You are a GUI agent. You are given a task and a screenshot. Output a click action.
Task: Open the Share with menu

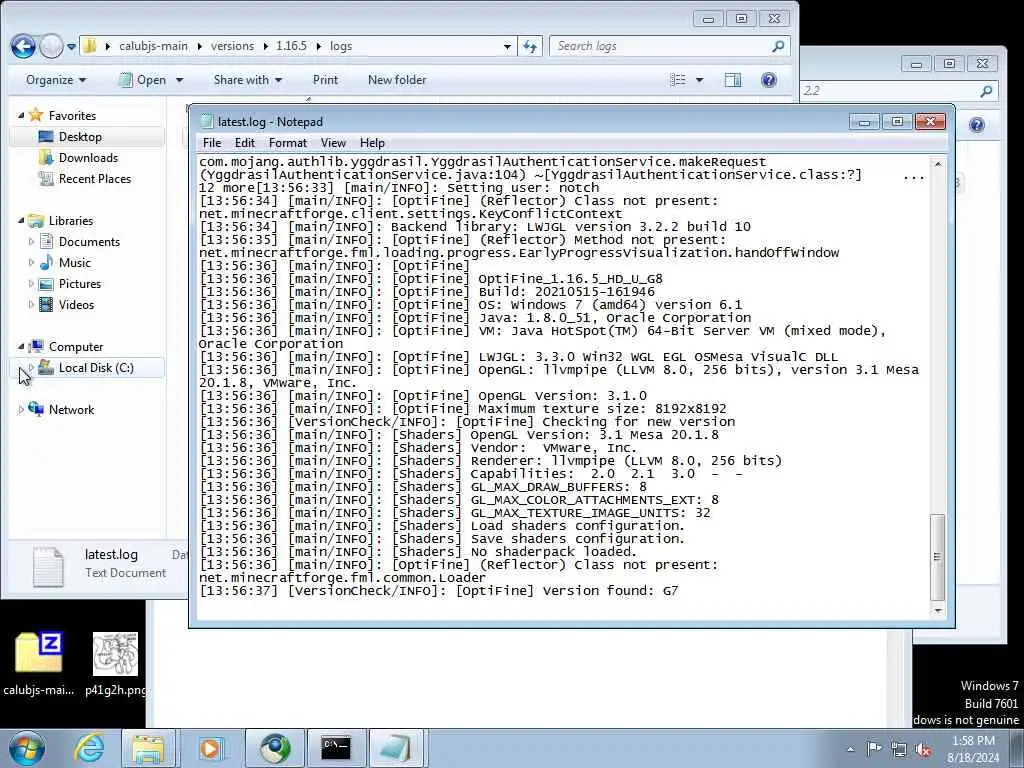[x=248, y=80]
